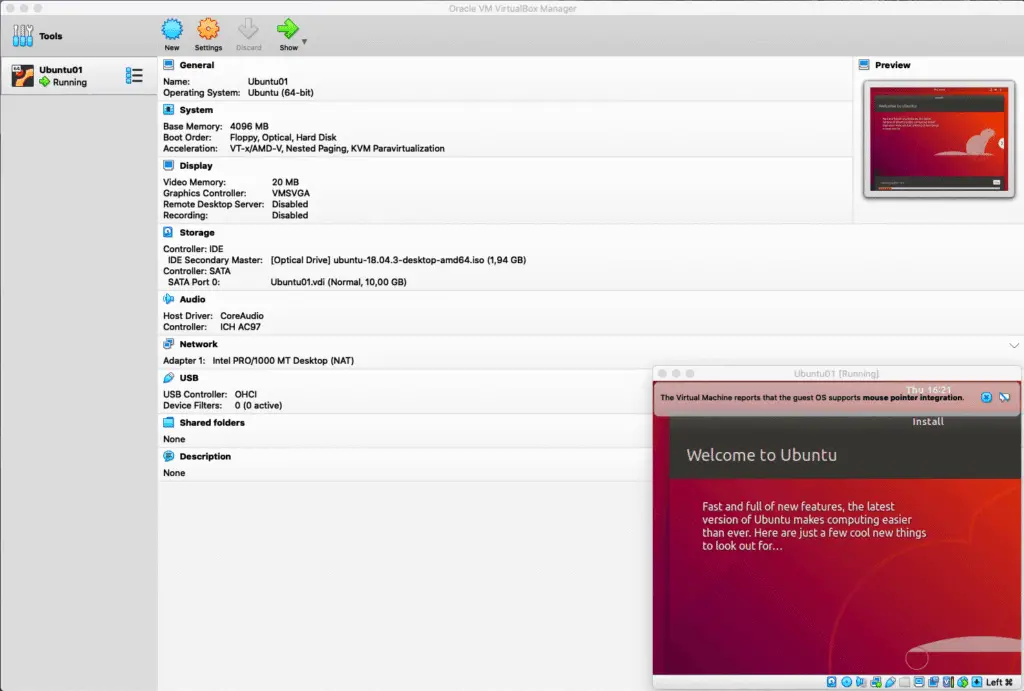Click the Audio section speaker icon
This screenshot has height=691, width=1024.
168,298
